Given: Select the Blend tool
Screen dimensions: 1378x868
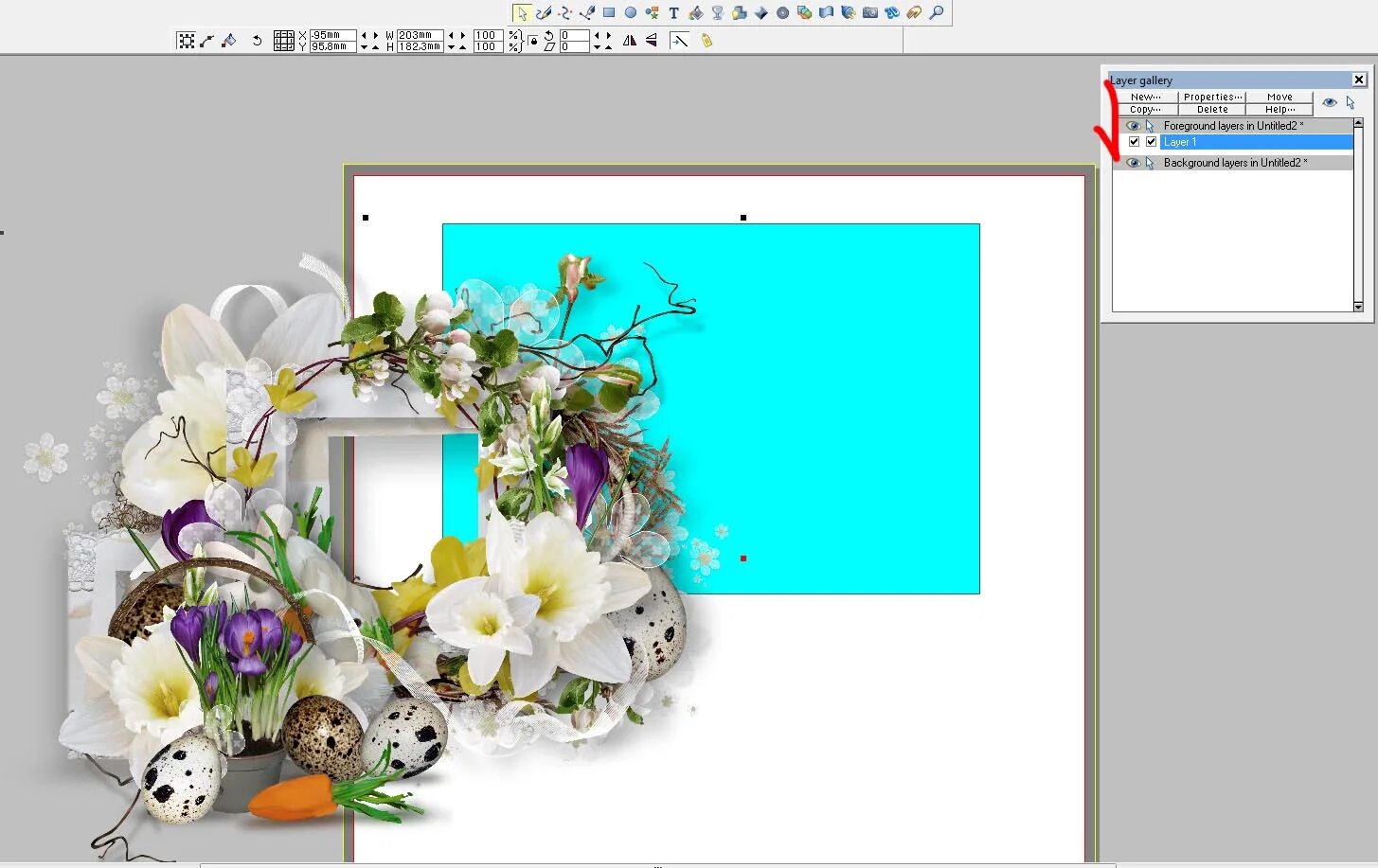Looking at the screenshot, I should coord(805,13).
